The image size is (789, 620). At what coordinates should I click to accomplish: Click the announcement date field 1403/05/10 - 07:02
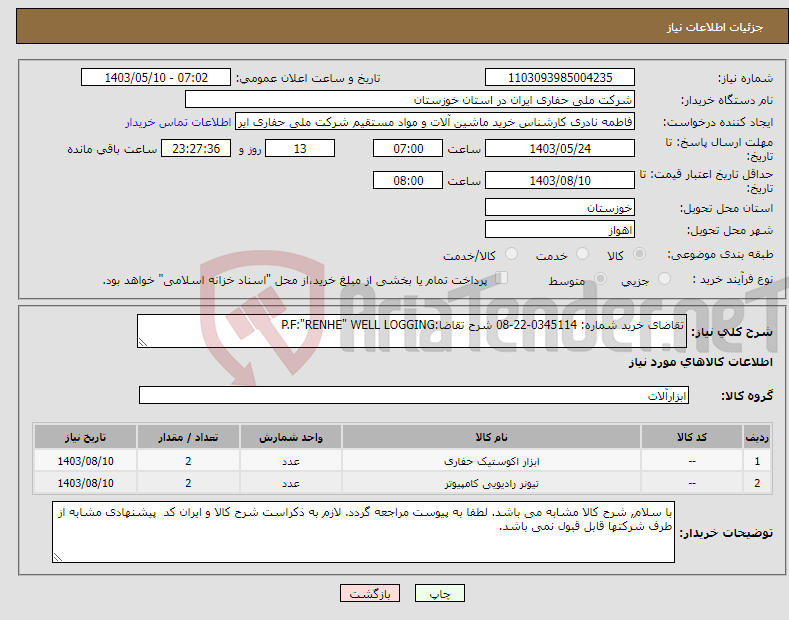(x=156, y=78)
